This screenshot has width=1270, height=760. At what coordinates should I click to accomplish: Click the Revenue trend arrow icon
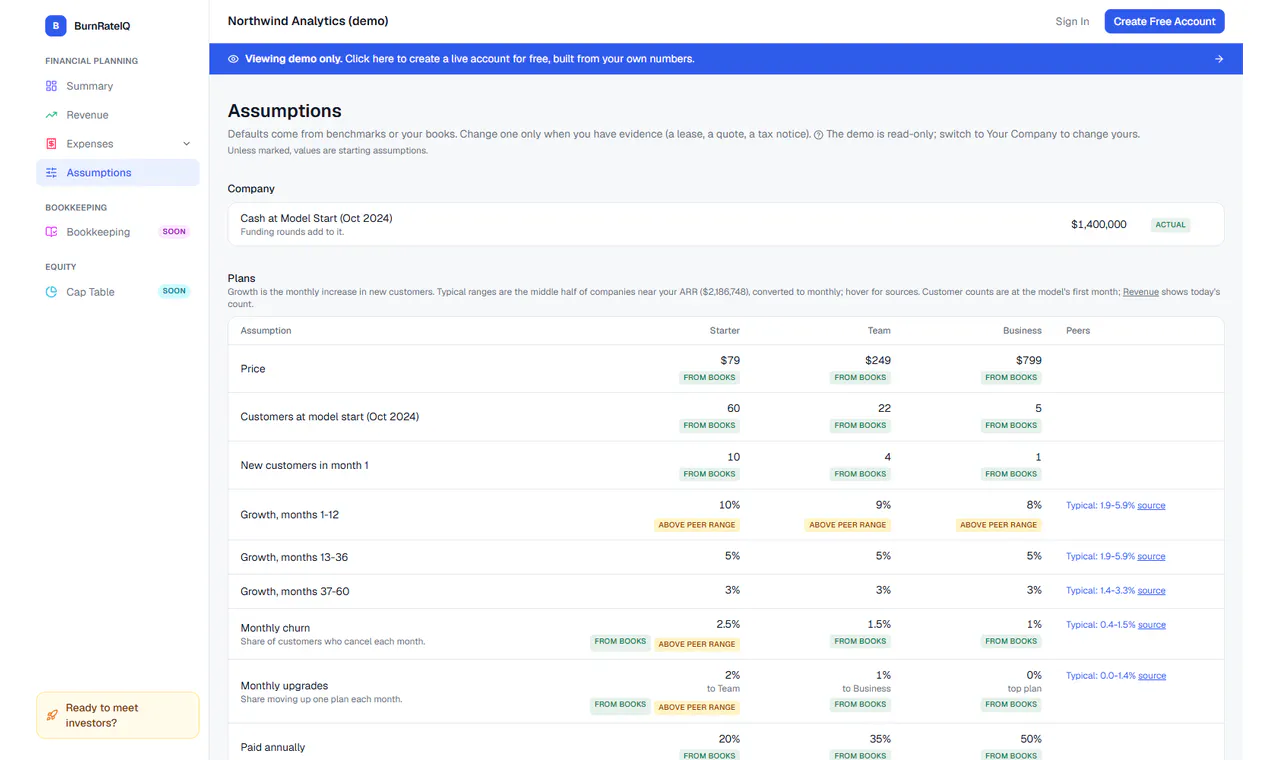[x=51, y=115]
